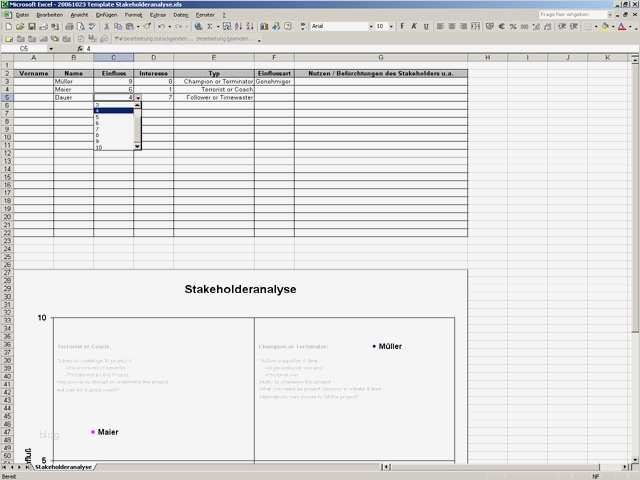Click the AutoSum sigma icon
Viewport: 640px width, 480px height.
tap(210, 27)
